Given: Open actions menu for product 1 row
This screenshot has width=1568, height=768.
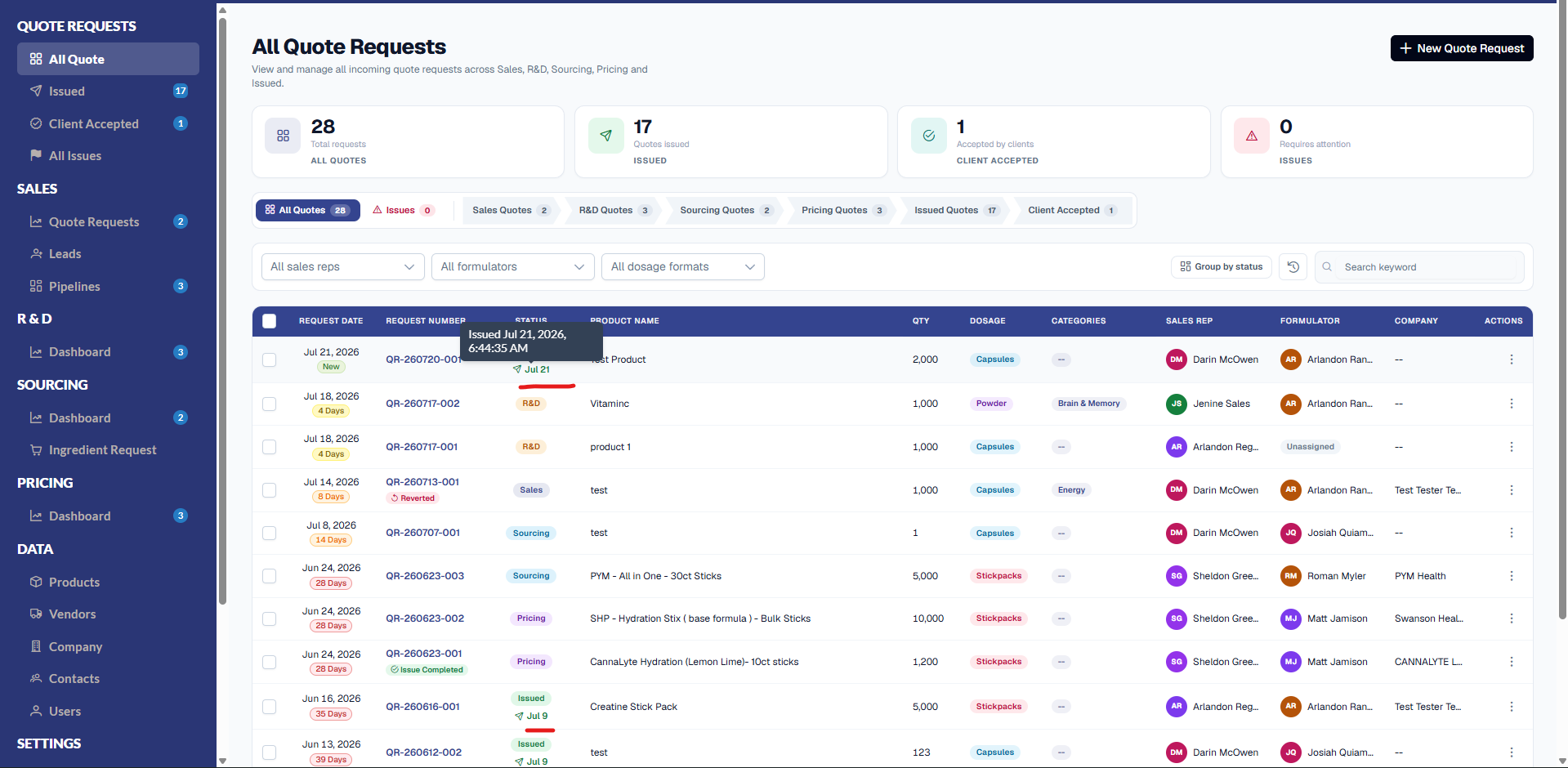Looking at the screenshot, I should pos(1512,447).
